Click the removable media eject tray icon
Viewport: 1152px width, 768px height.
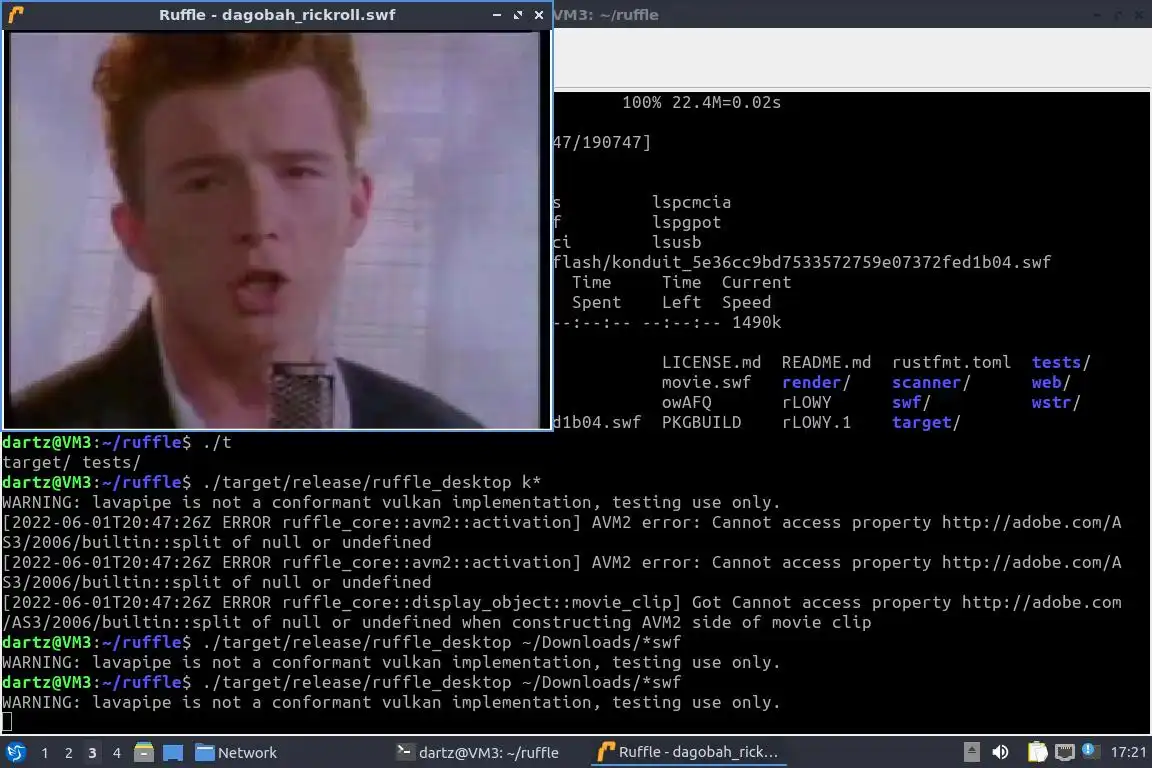[971, 752]
